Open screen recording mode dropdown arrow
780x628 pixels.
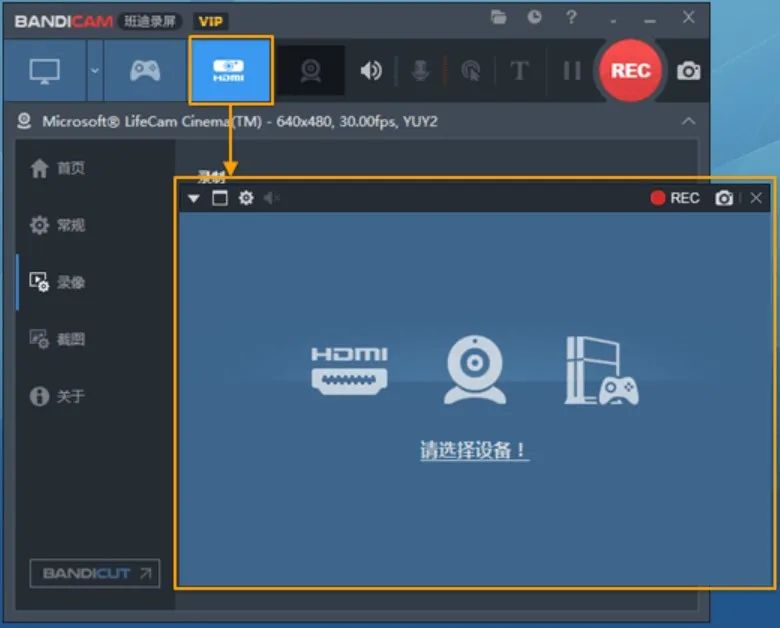point(95,71)
